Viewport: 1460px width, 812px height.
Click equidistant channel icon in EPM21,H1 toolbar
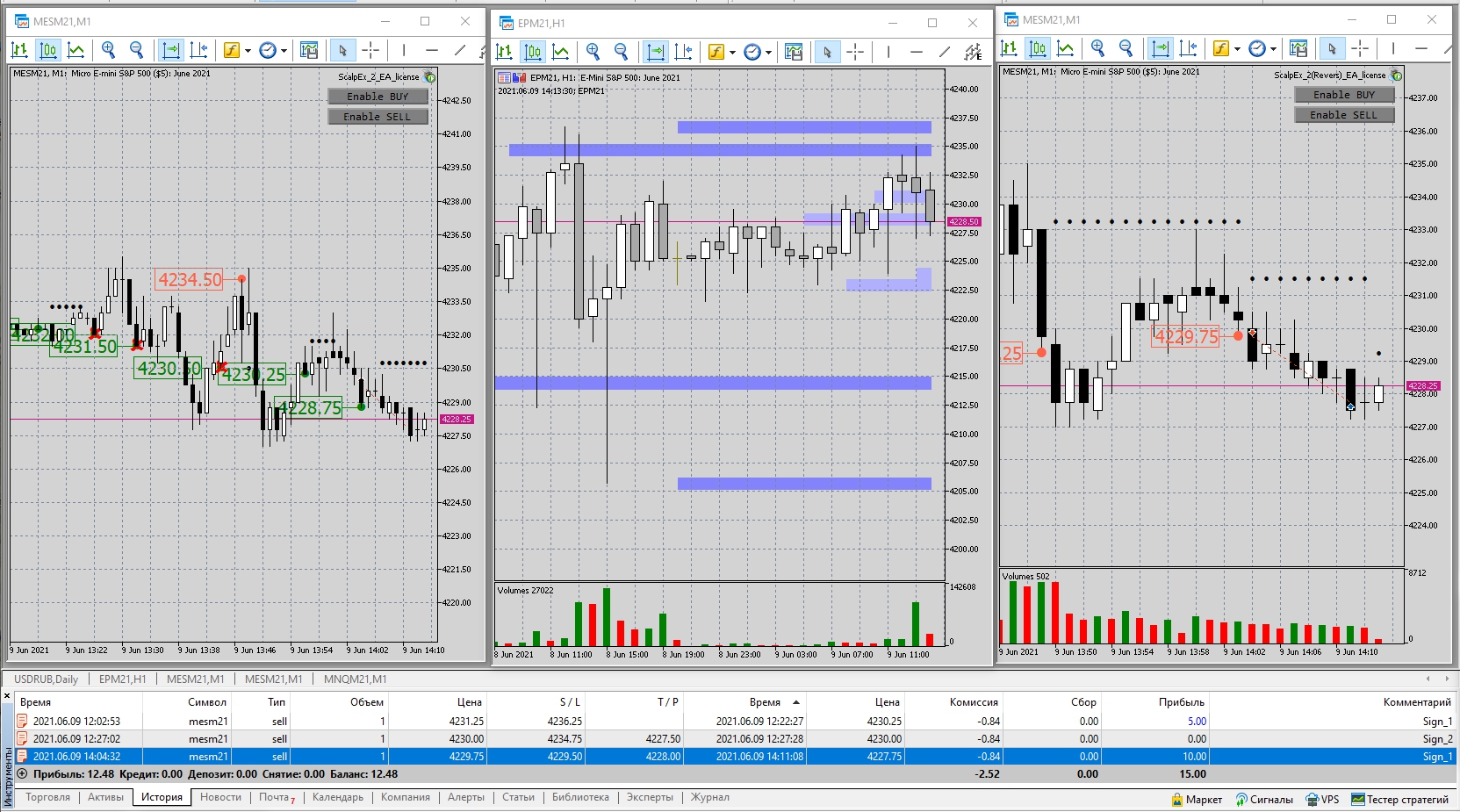[x=973, y=52]
